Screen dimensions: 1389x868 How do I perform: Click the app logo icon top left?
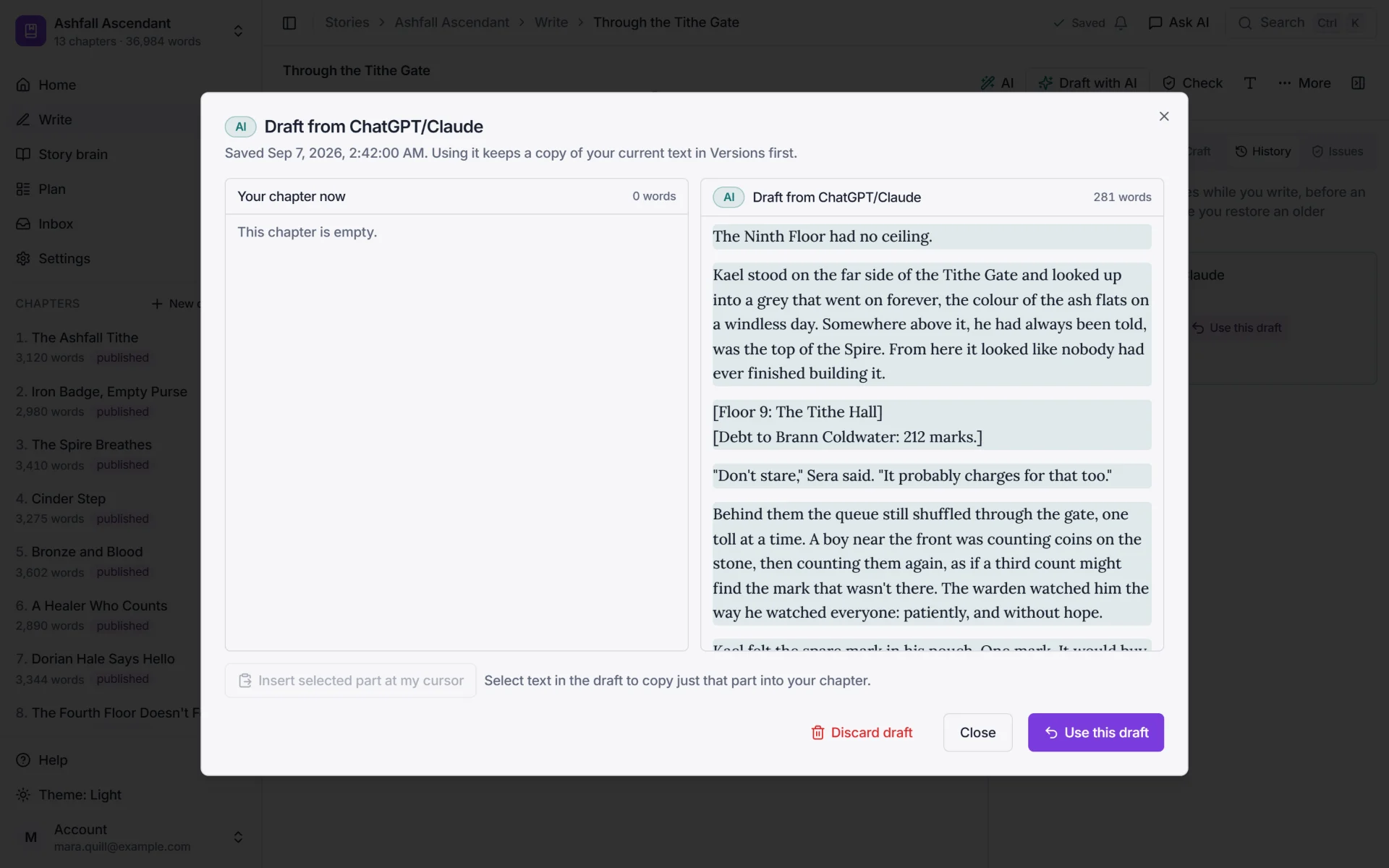[30, 31]
